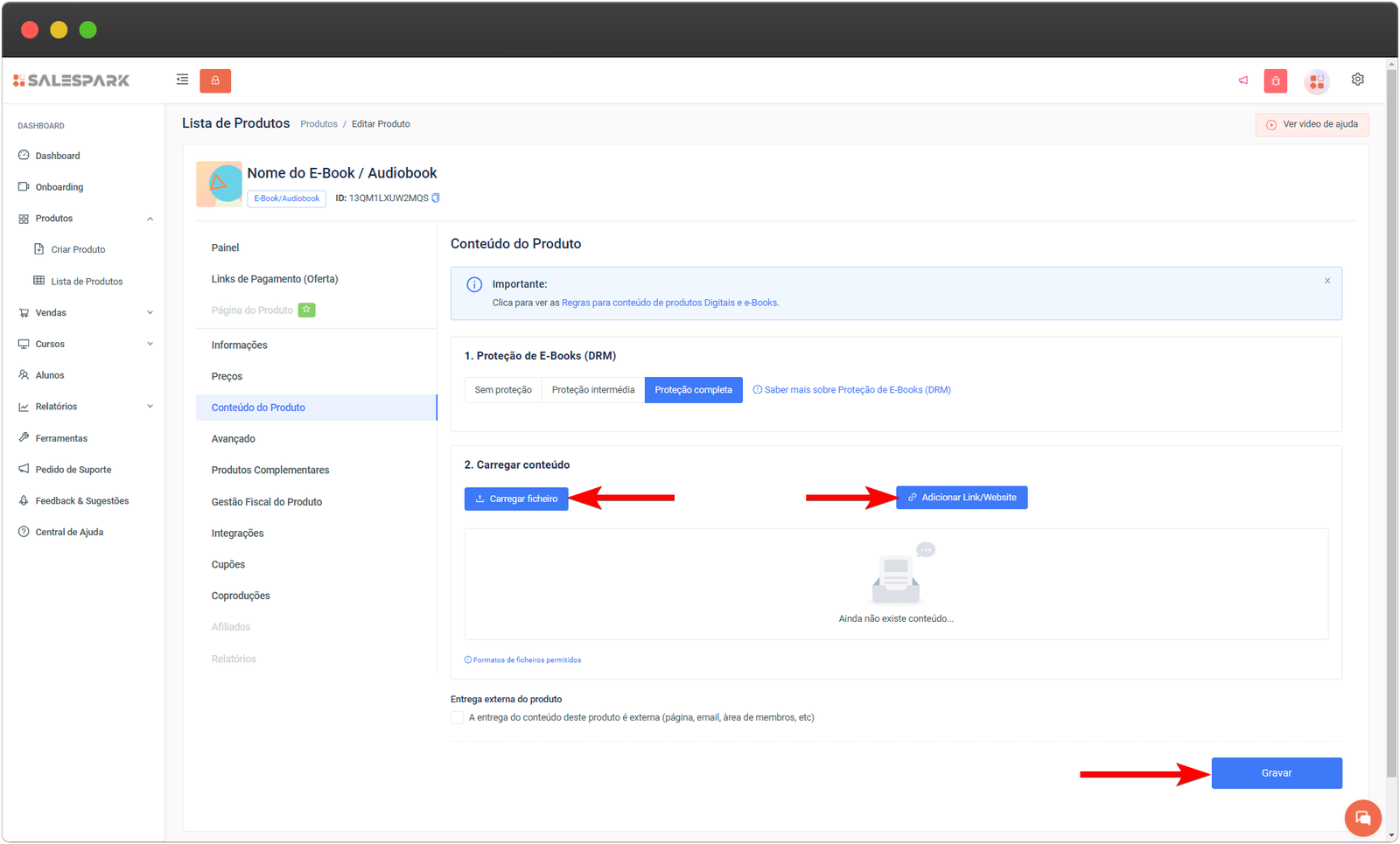
Task: Open the megaphone announcements icon
Action: point(1242,80)
